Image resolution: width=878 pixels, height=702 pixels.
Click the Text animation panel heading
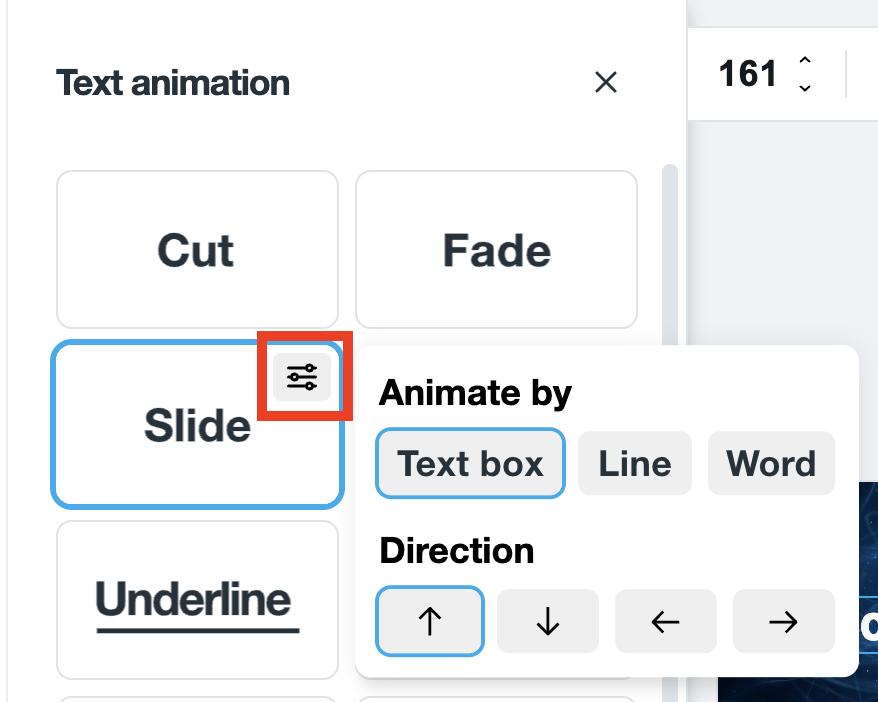click(x=173, y=83)
